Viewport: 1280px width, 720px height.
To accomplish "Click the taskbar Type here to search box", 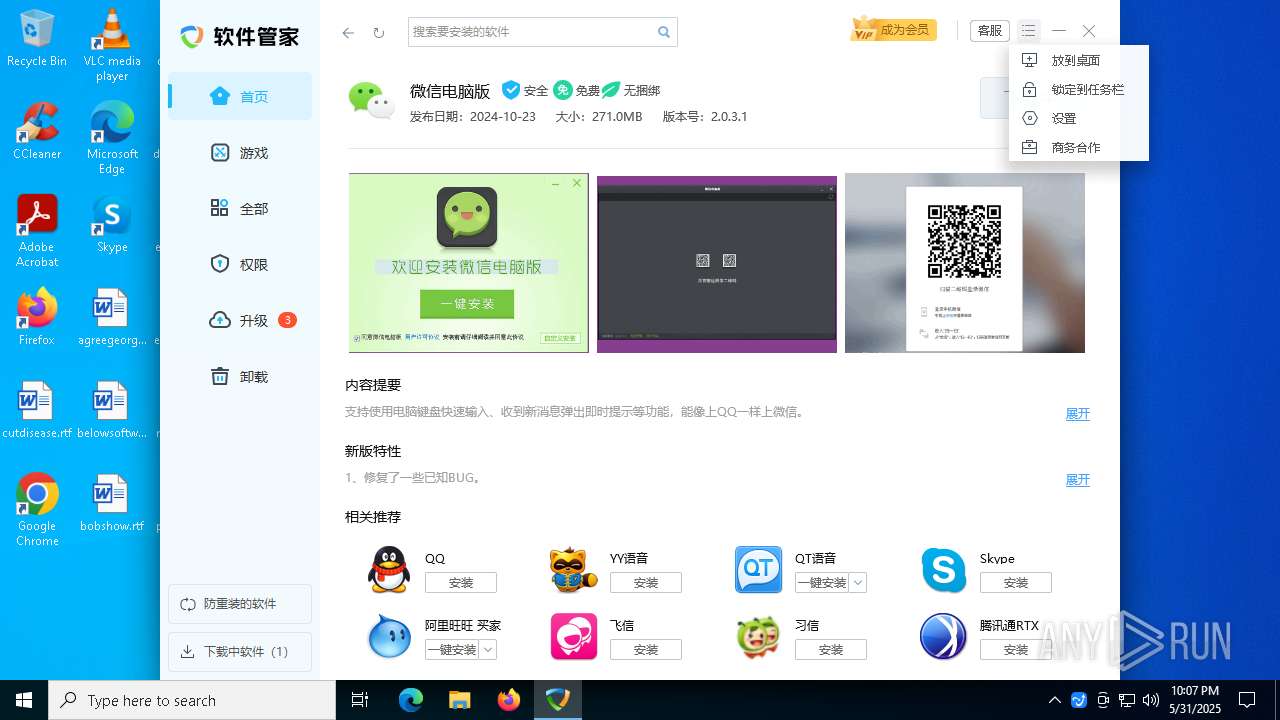I will pyautogui.click(x=192, y=700).
